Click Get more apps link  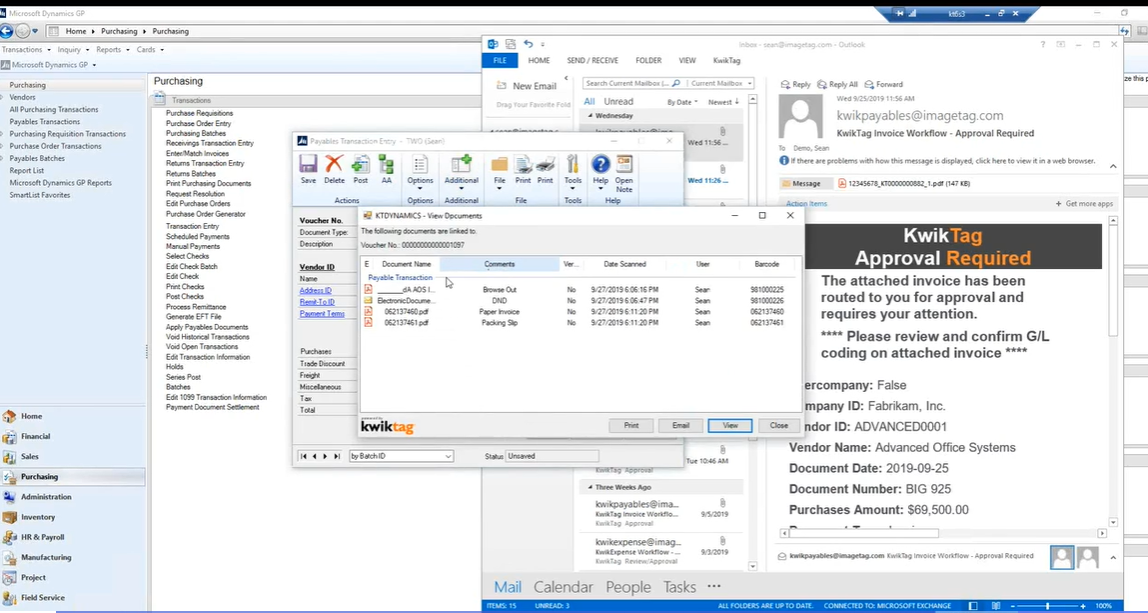(x=1084, y=204)
